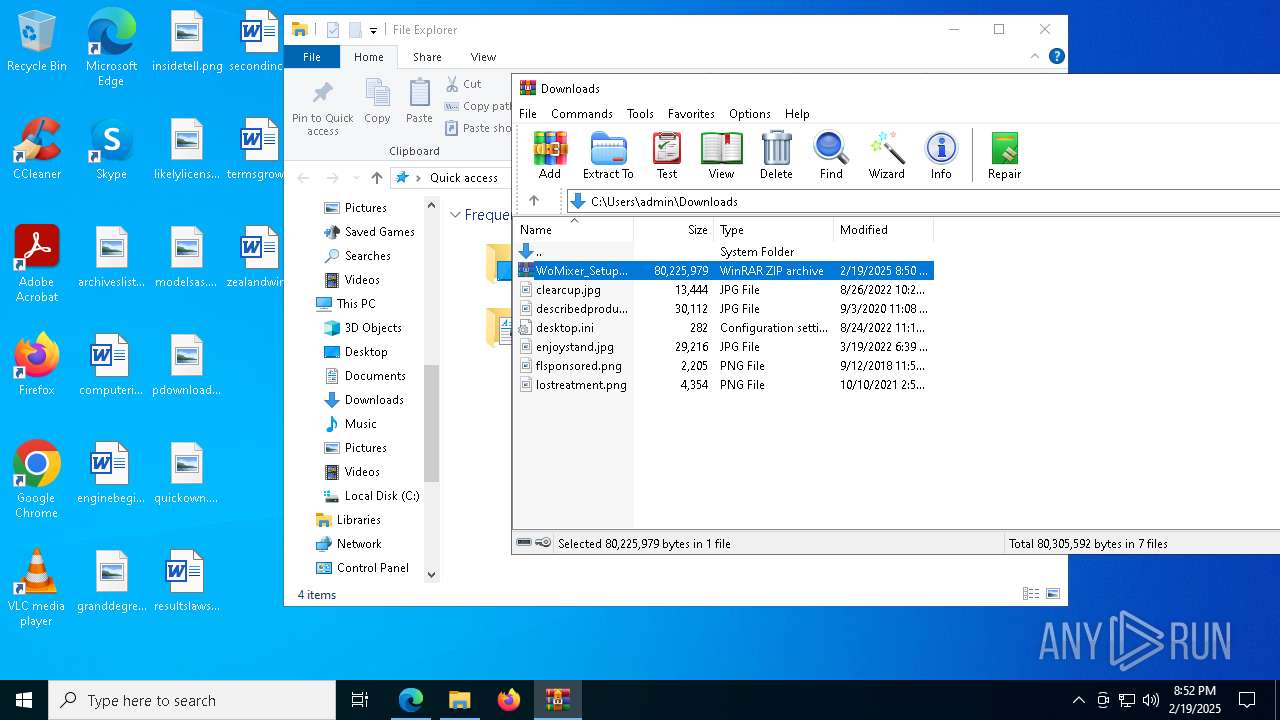
Task: Open Adobe Acrobat desktop icon
Action: 37,263
